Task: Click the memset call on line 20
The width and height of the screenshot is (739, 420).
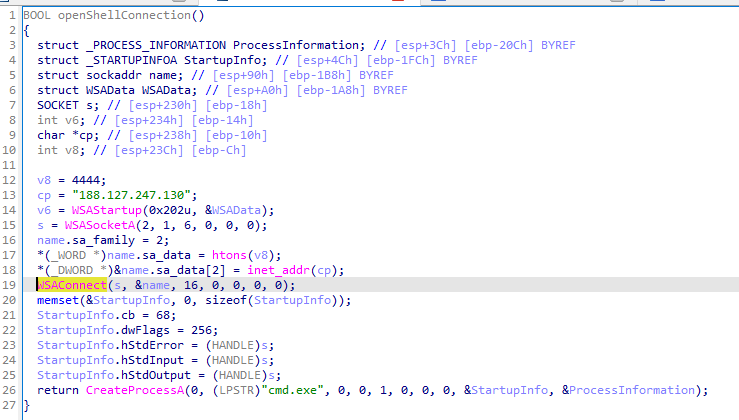Action: (58, 300)
